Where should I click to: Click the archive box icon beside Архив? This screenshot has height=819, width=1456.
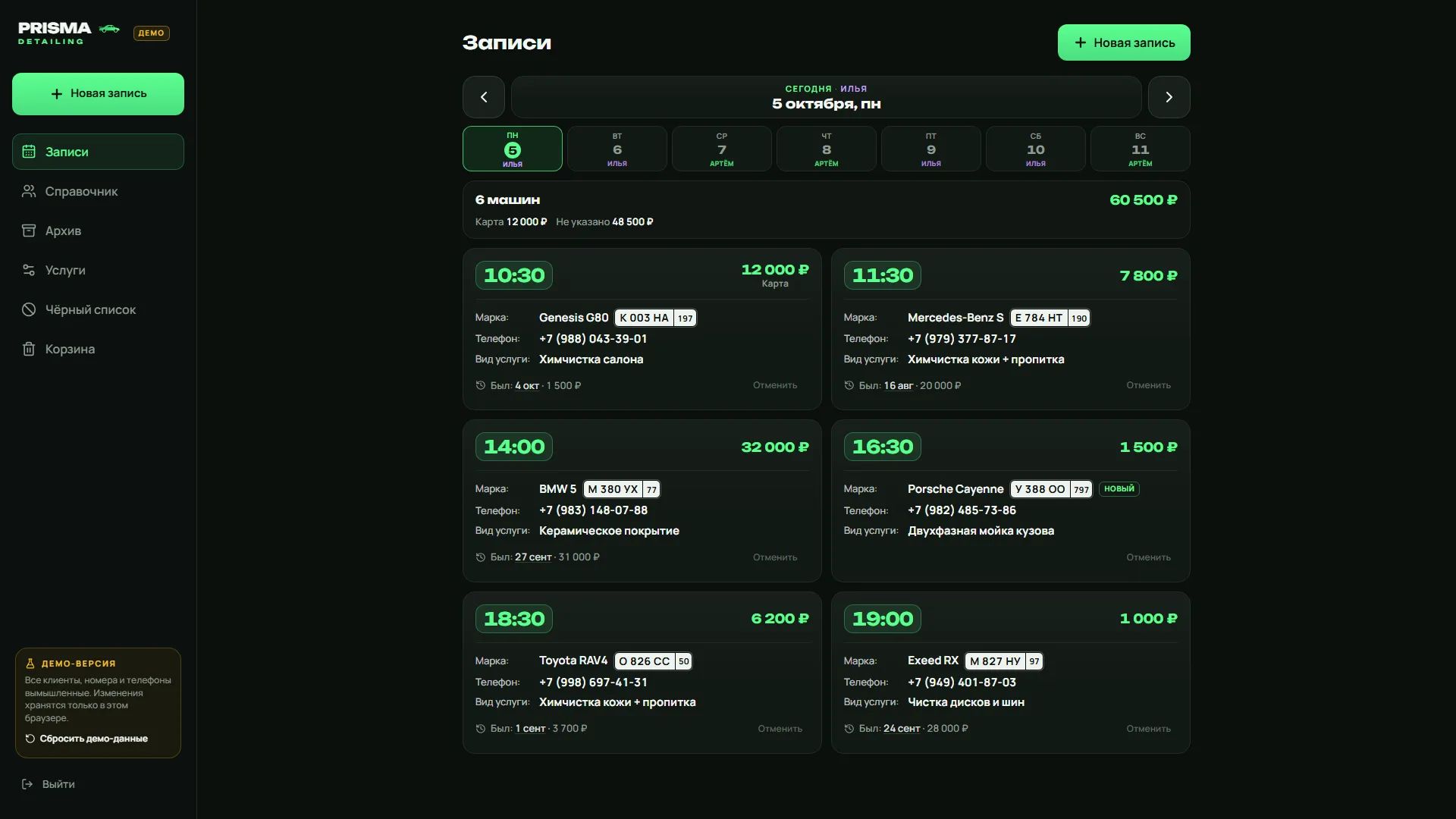coord(29,231)
